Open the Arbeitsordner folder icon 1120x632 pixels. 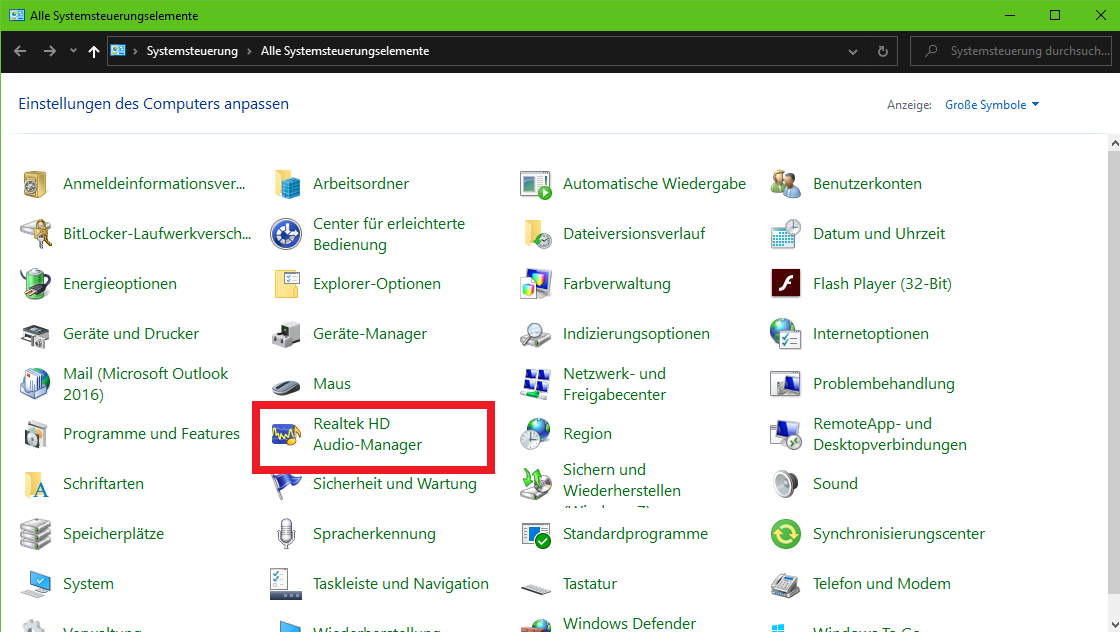pos(286,184)
